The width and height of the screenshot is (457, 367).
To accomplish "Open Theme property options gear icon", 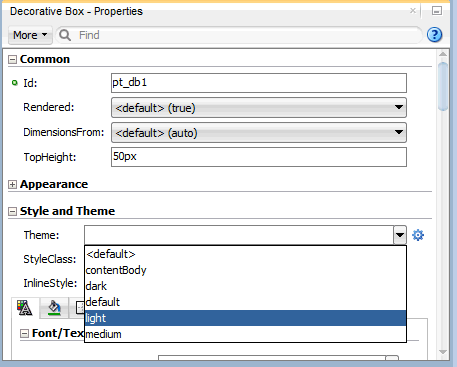I will 418,235.
